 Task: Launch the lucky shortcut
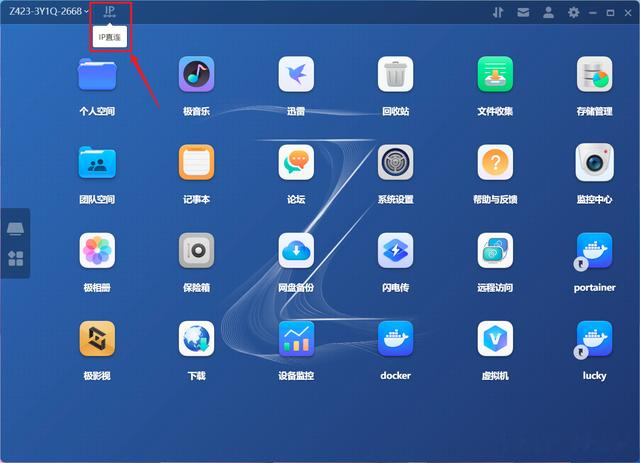[594, 338]
